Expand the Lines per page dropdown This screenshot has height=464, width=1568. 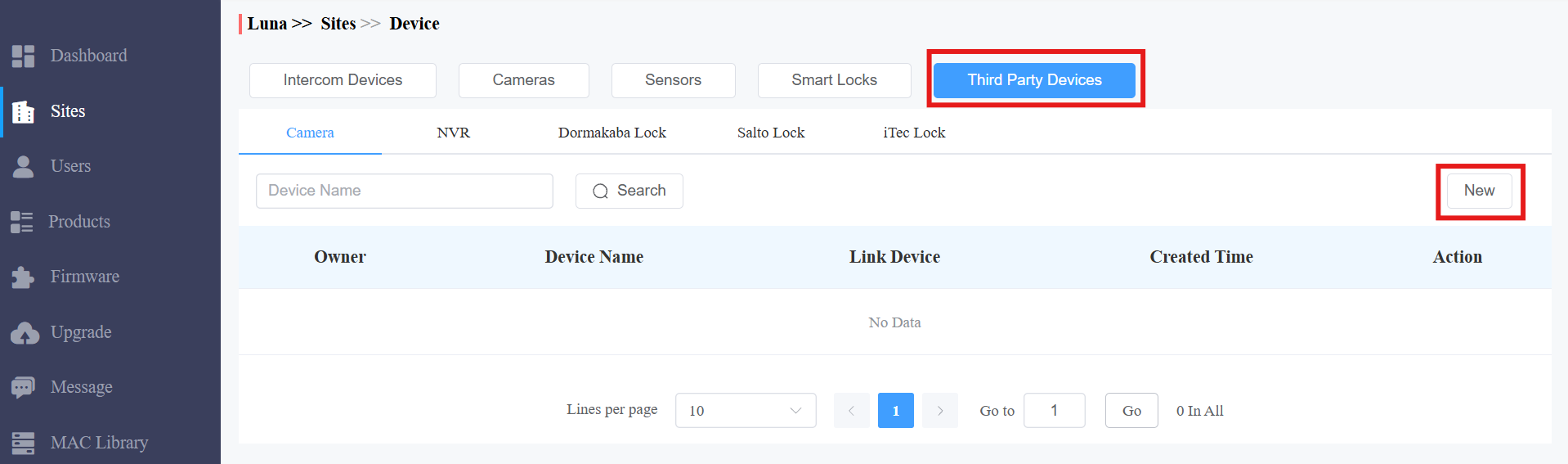tap(746, 410)
